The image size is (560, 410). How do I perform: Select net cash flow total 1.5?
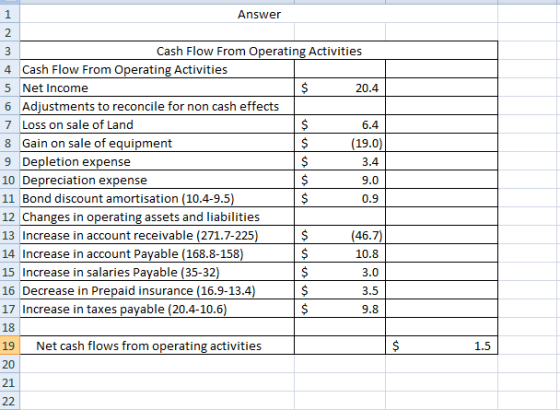coord(441,346)
